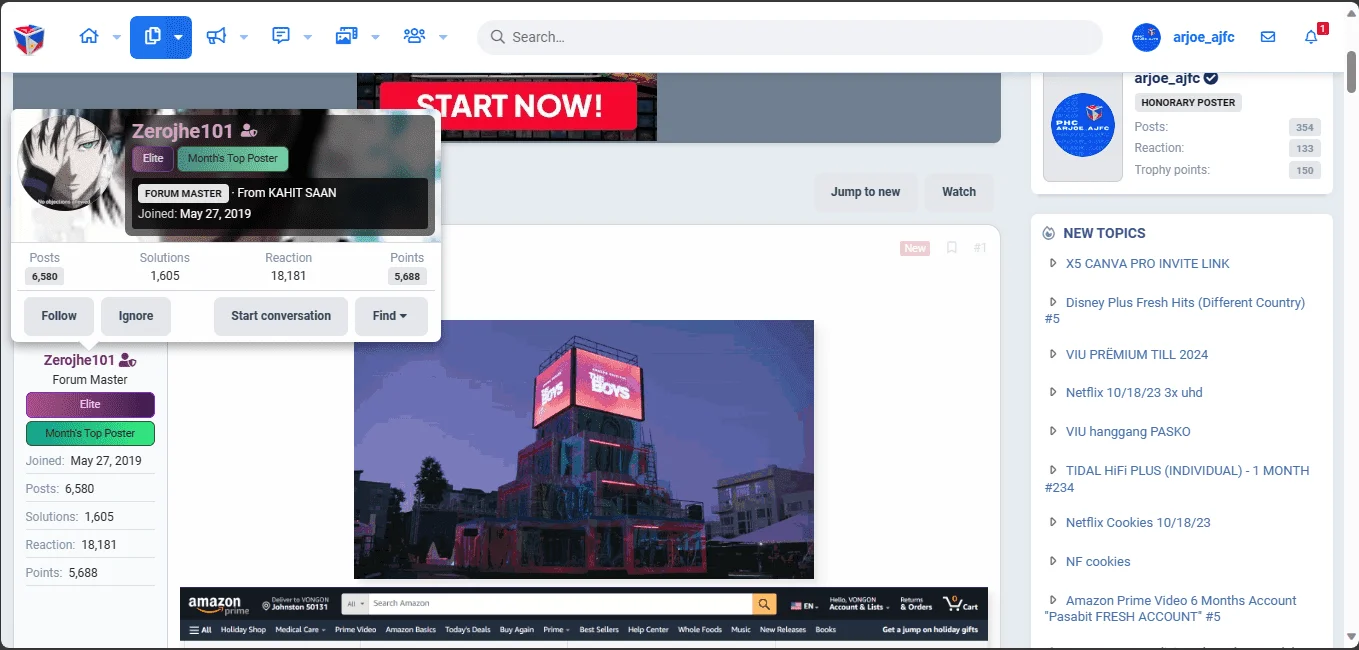The image size is (1359, 650).
Task: Click Elite badge in the popup card
Action: (x=153, y=159)
